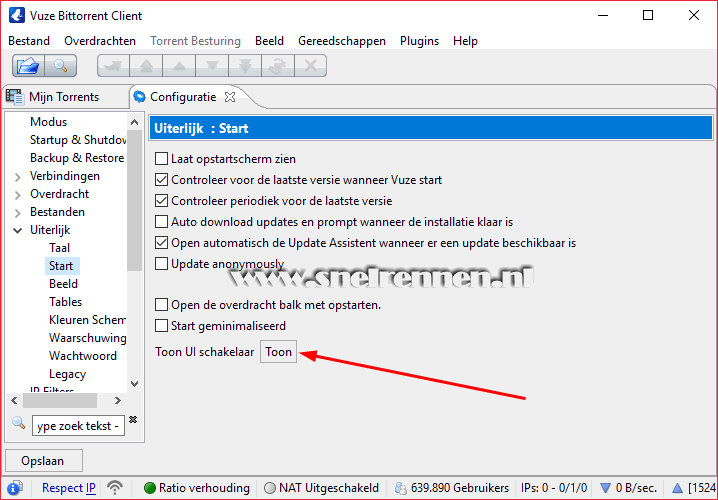
Task: Select Legacy in the settings tree
Action: tap(67, 374)
